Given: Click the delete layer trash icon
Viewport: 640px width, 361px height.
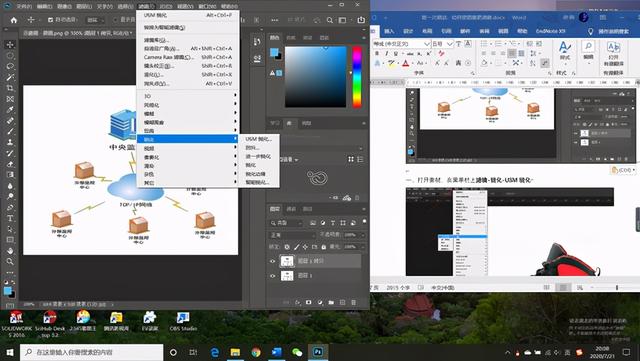Looking at the screenshot, I should pos(353,302).
